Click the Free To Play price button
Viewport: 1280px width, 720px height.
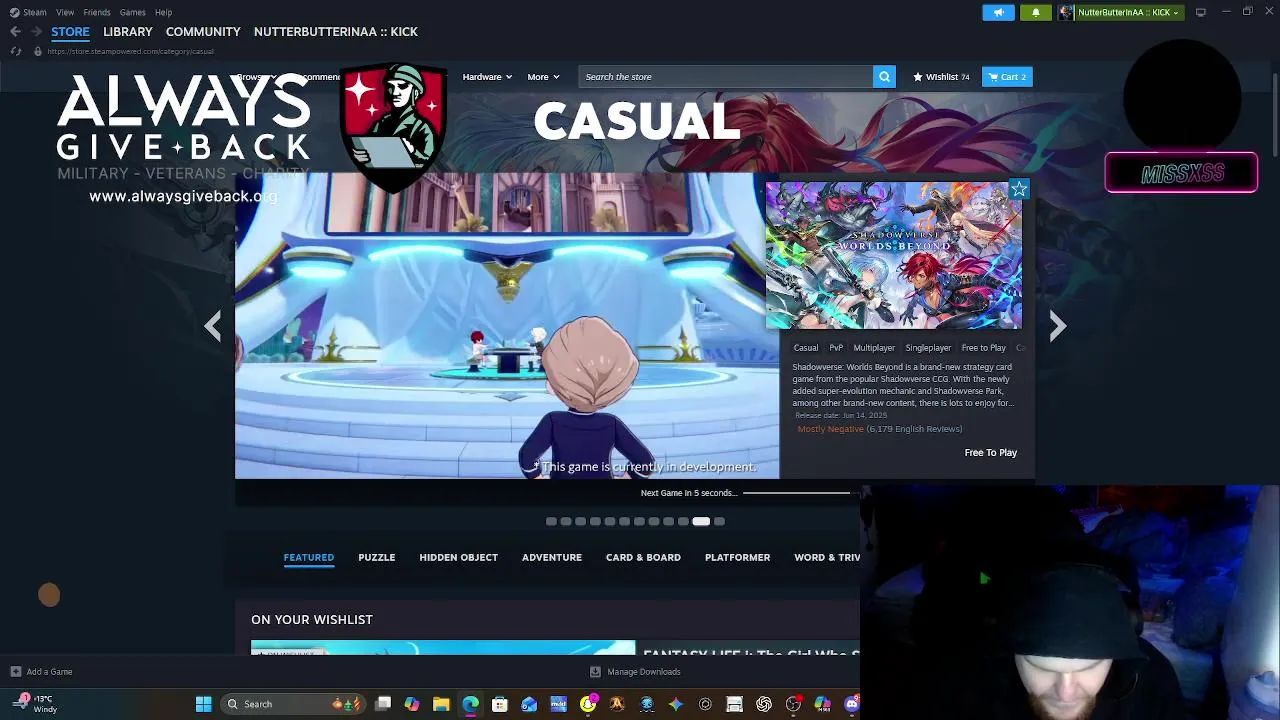click(990, 453)
